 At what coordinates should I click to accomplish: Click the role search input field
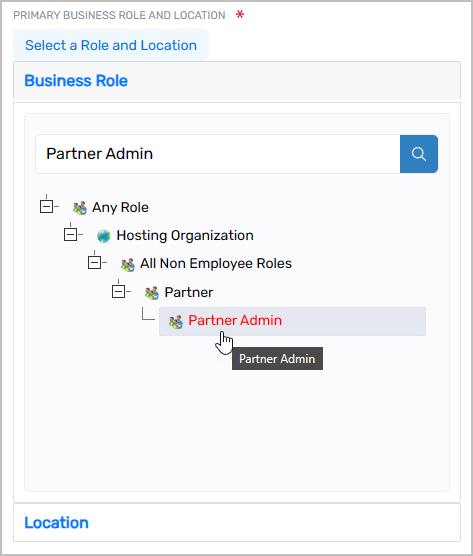tap(218, 154)
